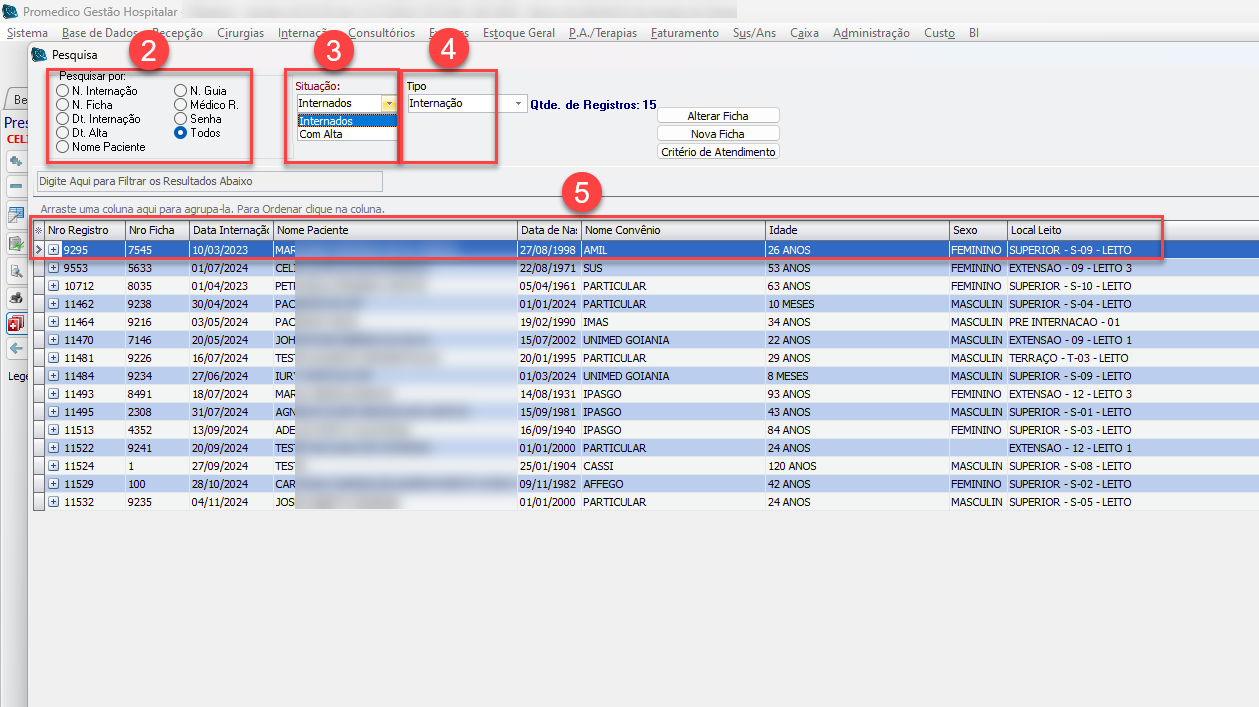Screen dimensions: 1259x707
Task: Click the minus icon in left sidebar
Action: (16, 187)
